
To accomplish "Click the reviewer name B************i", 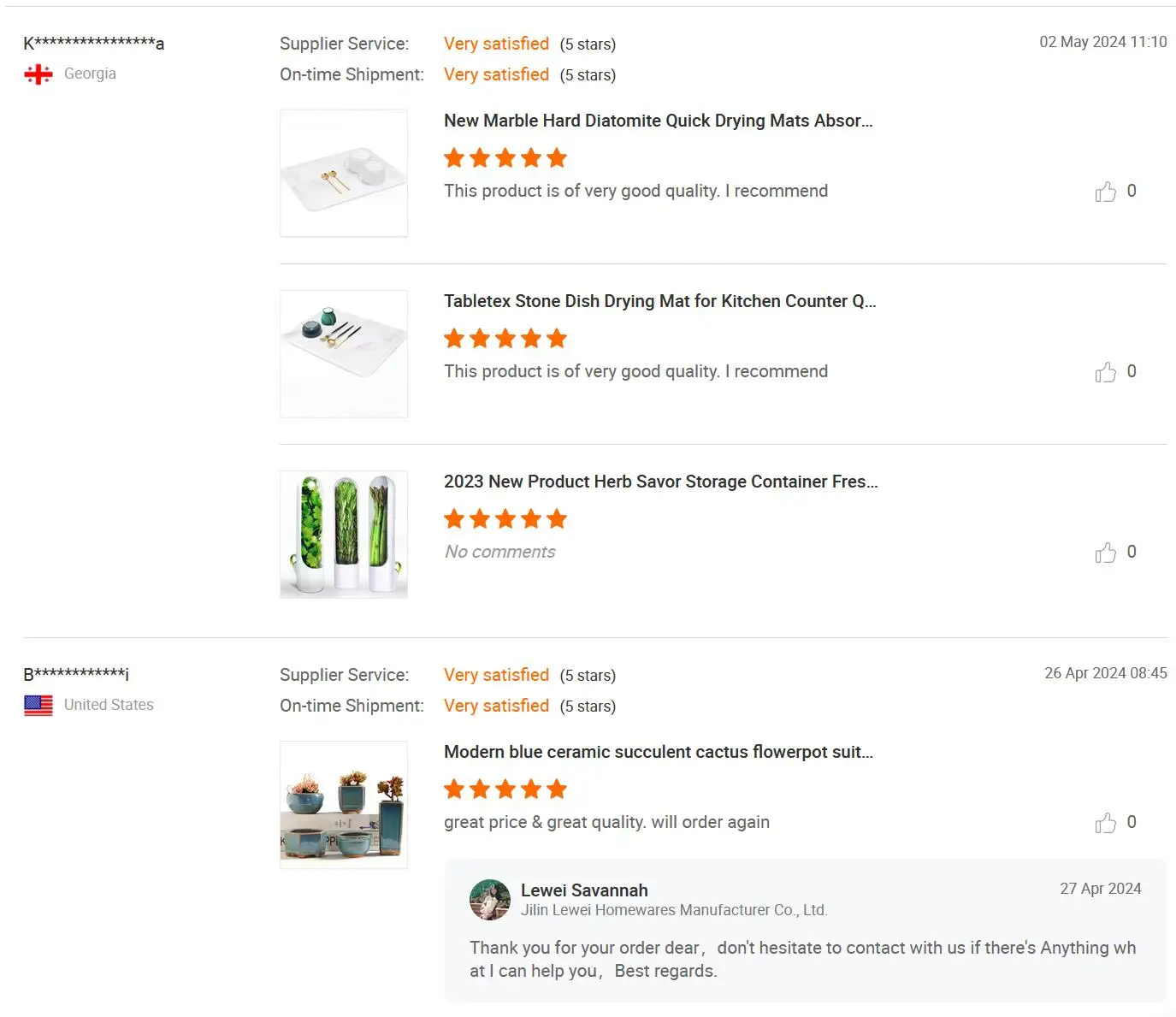I will 76,674.
